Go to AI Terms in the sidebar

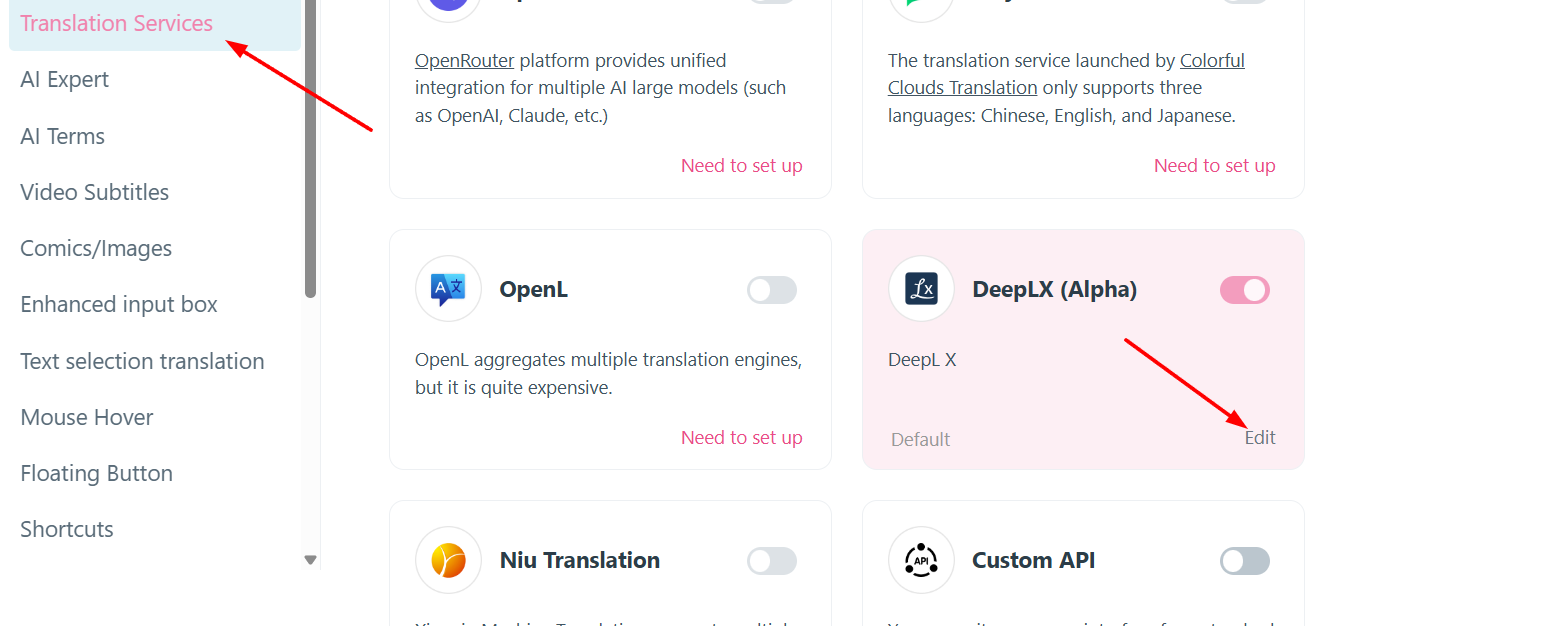63,136
